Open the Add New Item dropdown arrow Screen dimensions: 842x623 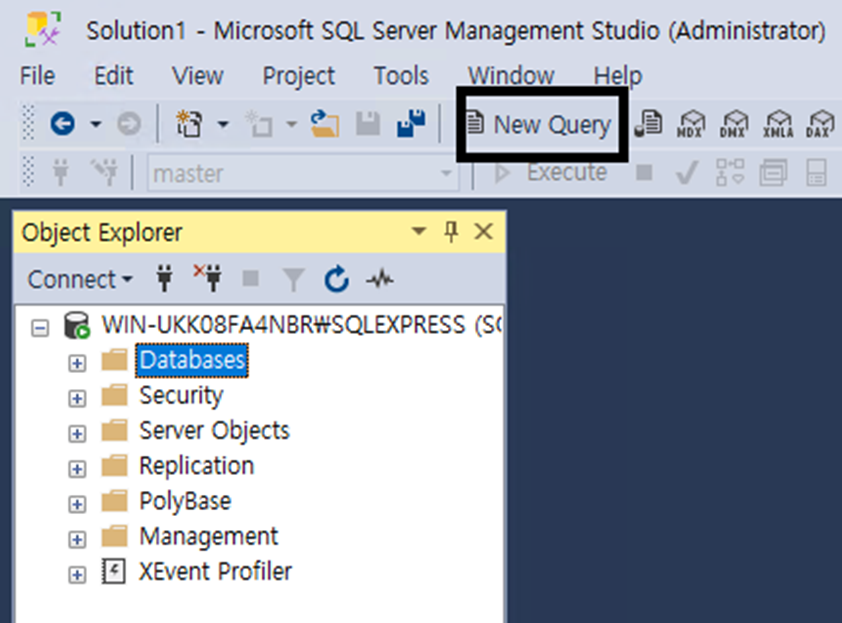[x=291, y=124]
